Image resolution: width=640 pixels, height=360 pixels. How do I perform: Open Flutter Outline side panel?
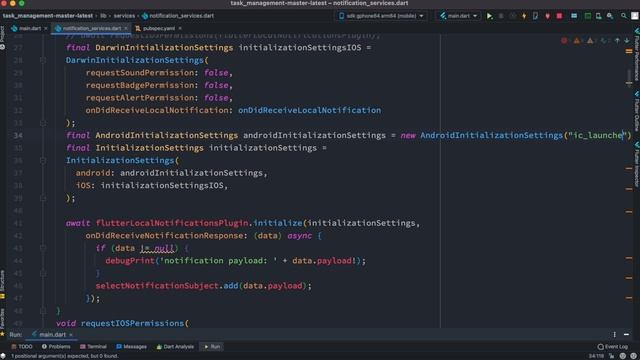pos(636,111)
